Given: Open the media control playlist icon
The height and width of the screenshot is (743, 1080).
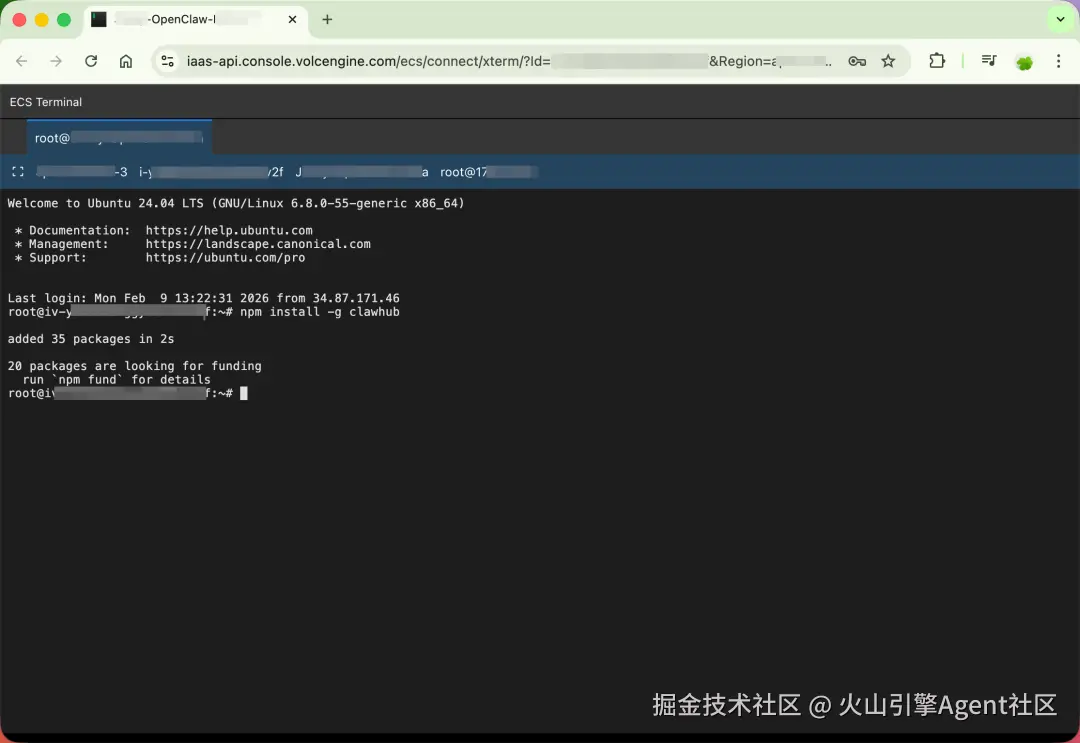Looking at the screenshot, I should pyautogui.click(x=989, y=61).
